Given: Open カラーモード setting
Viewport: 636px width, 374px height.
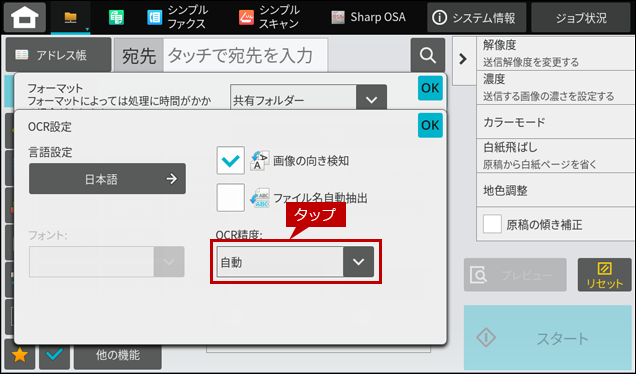Looking at the screenshot, I should pyautogui.click(x=556, y=122).
